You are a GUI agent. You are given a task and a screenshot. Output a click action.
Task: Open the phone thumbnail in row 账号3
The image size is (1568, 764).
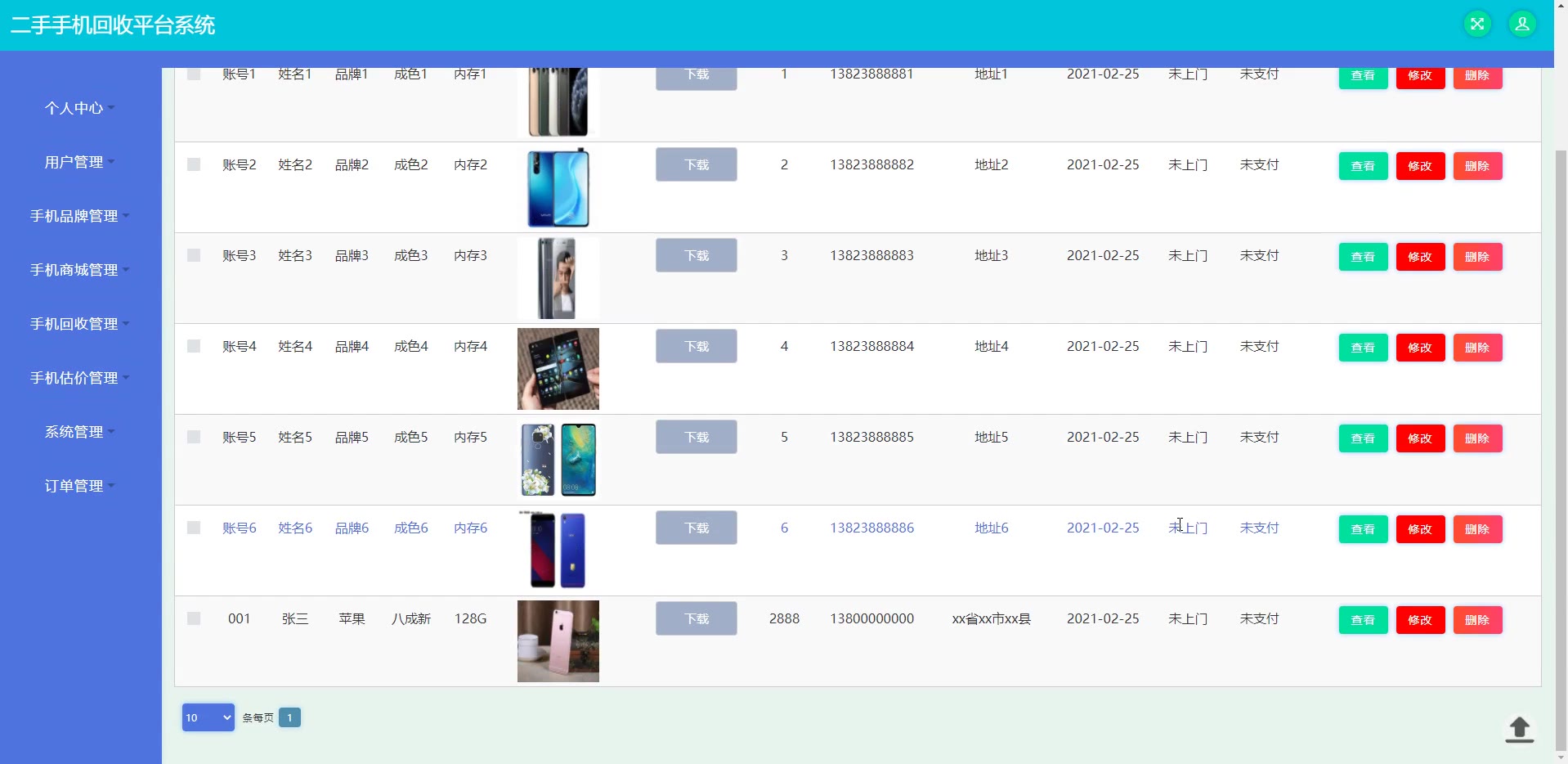pyautogui.click(x=558, y=278)
